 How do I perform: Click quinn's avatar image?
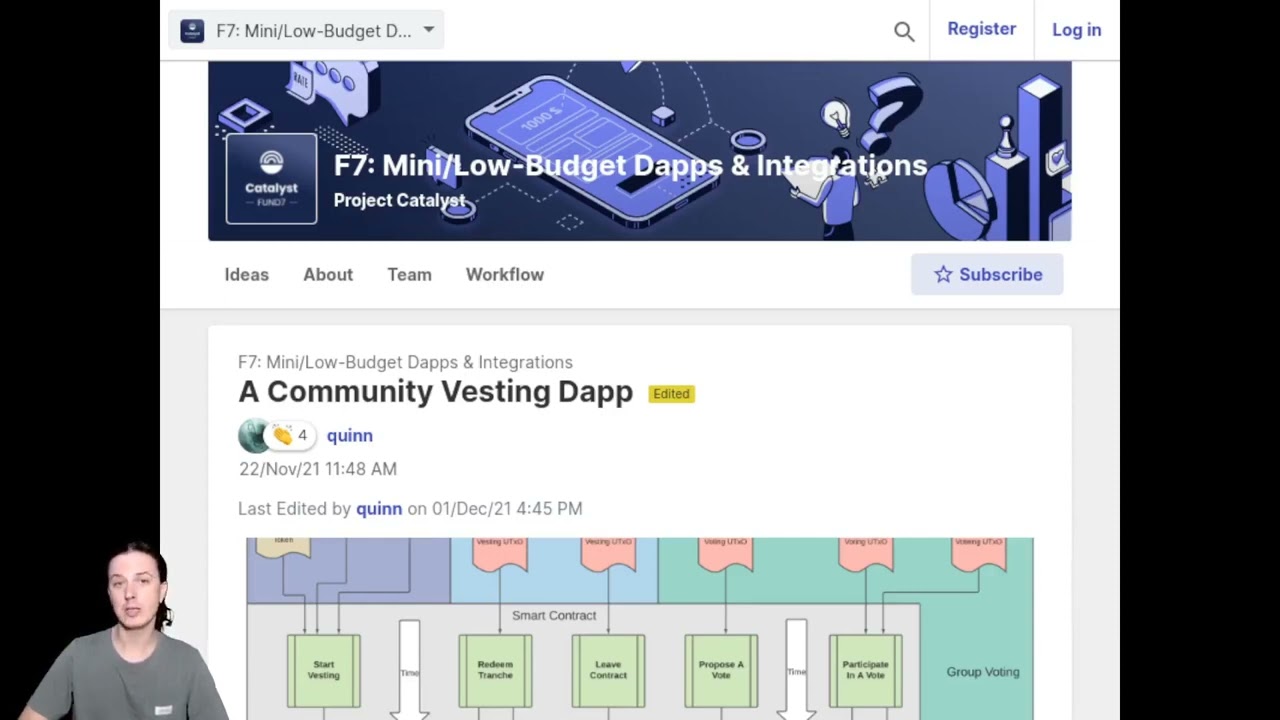click(254, 435)
